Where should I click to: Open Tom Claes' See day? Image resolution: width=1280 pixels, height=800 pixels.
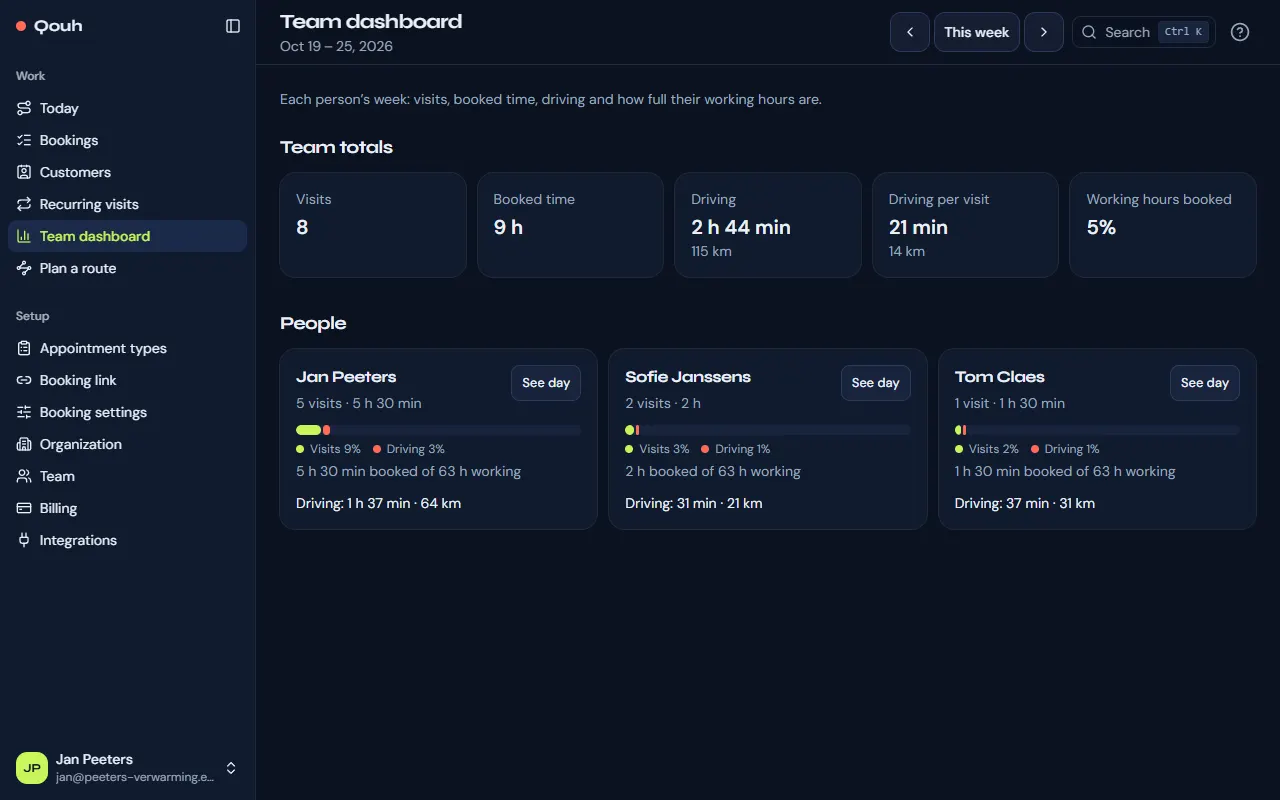tap(1205, 383)
